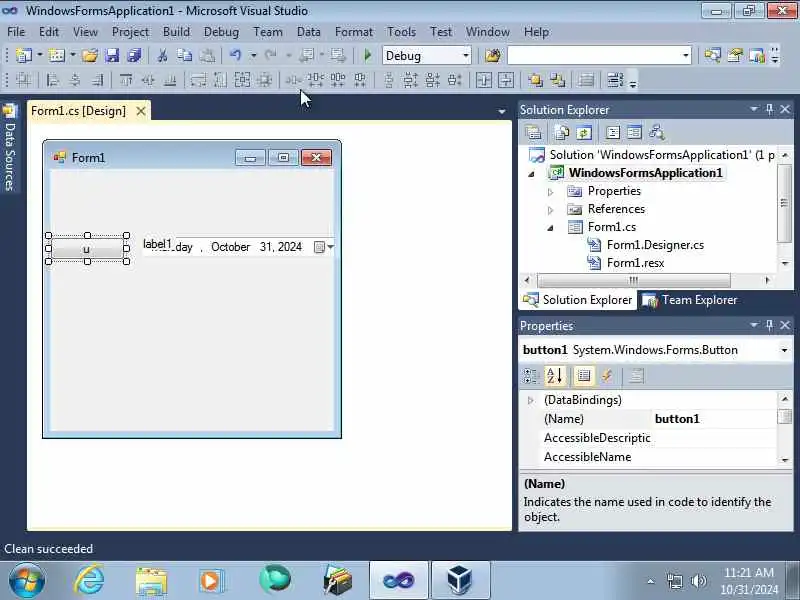Image resolution: width=800 pixels, height=600 pixels.
Task: Start debugging with the green play icon
Action: 367,55
